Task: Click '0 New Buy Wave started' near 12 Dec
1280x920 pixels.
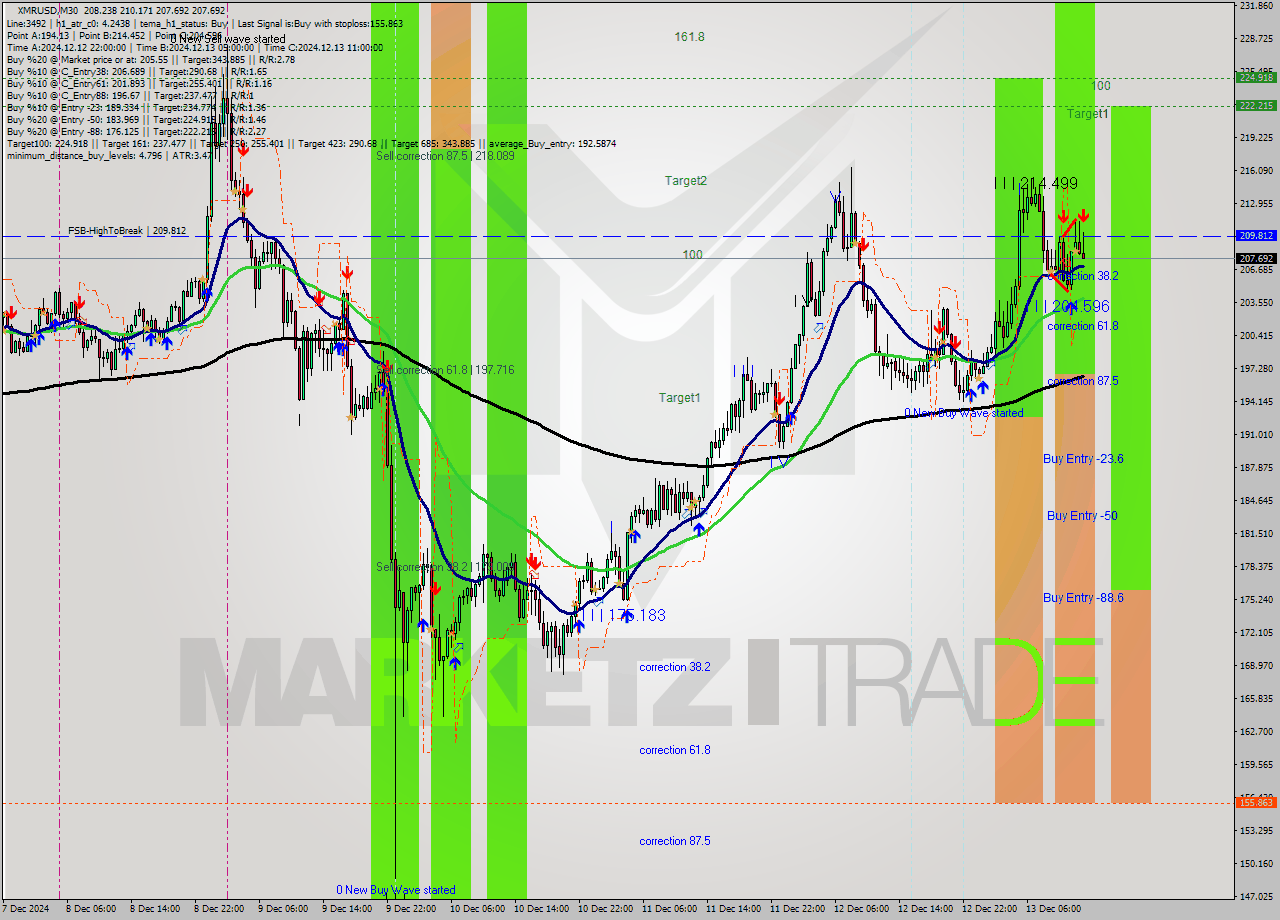Action: pyautogui.click(x=964, y=413)
